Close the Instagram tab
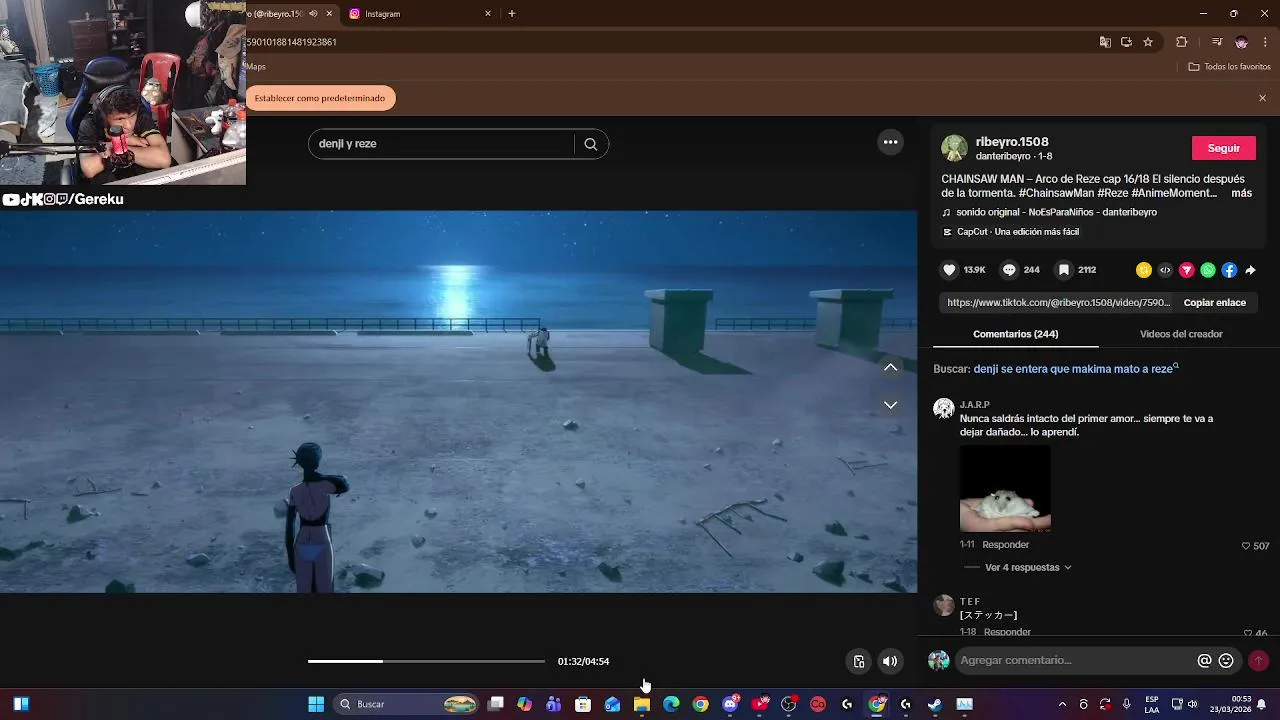The width and height of the screenshot is (1280, 720). click(x=488, y=14)
